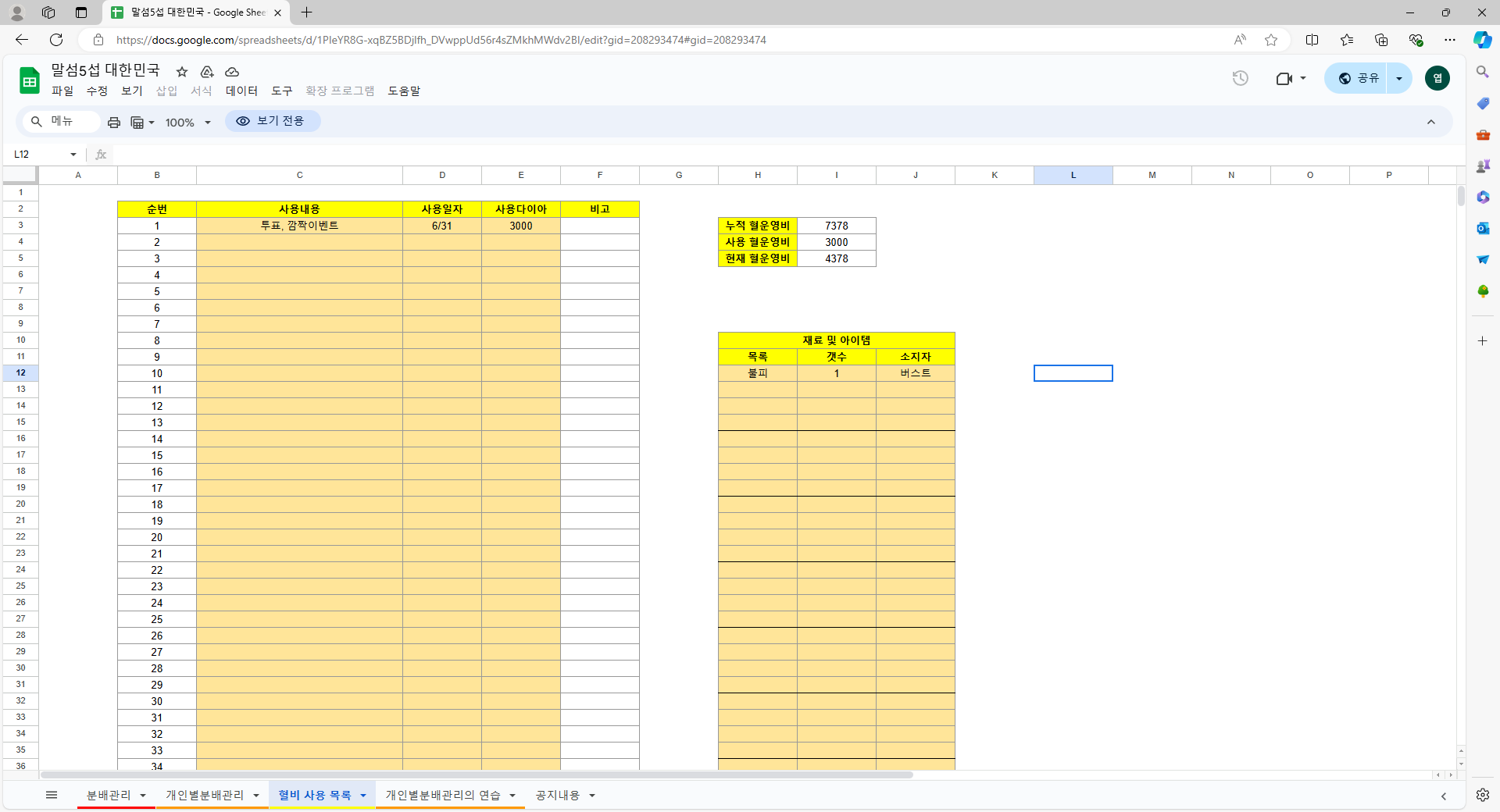The height and width of the screenshot is (812, 1500).
Task: Refresh the browser page
Action: point(56,40)
